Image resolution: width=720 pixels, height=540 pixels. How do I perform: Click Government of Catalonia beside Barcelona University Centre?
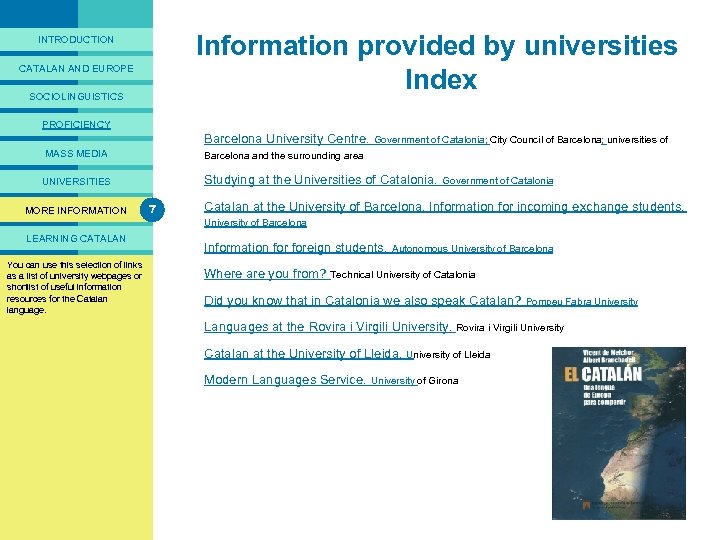click(x=431, y=140)
